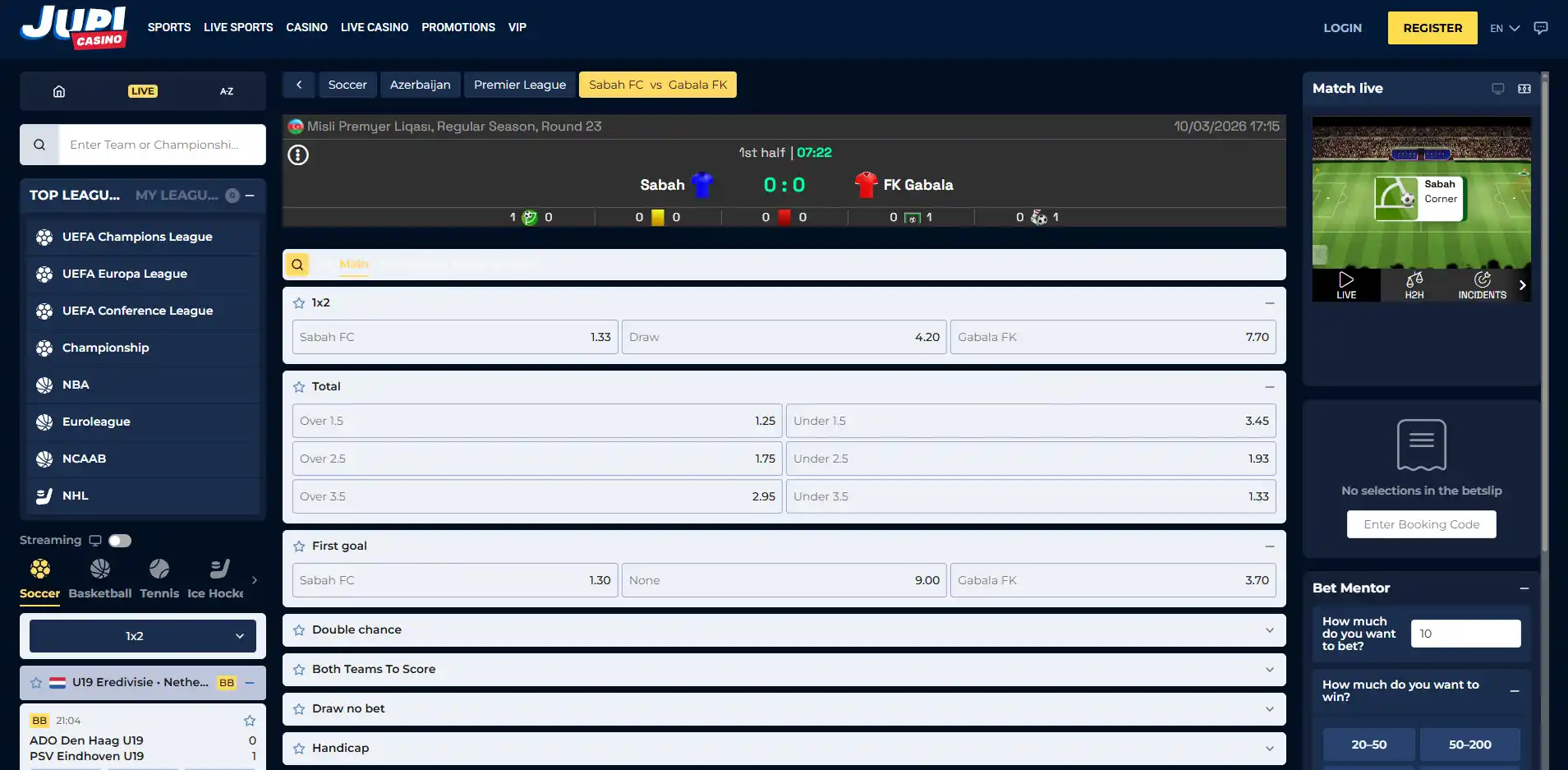Open the Azerbaijan breadcrumb

[x=420, y=85]
